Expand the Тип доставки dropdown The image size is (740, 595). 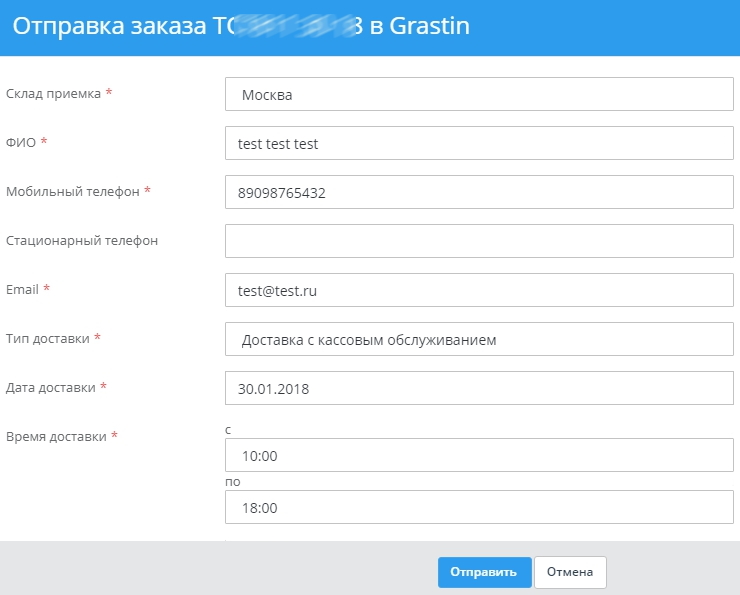point(479,339)
